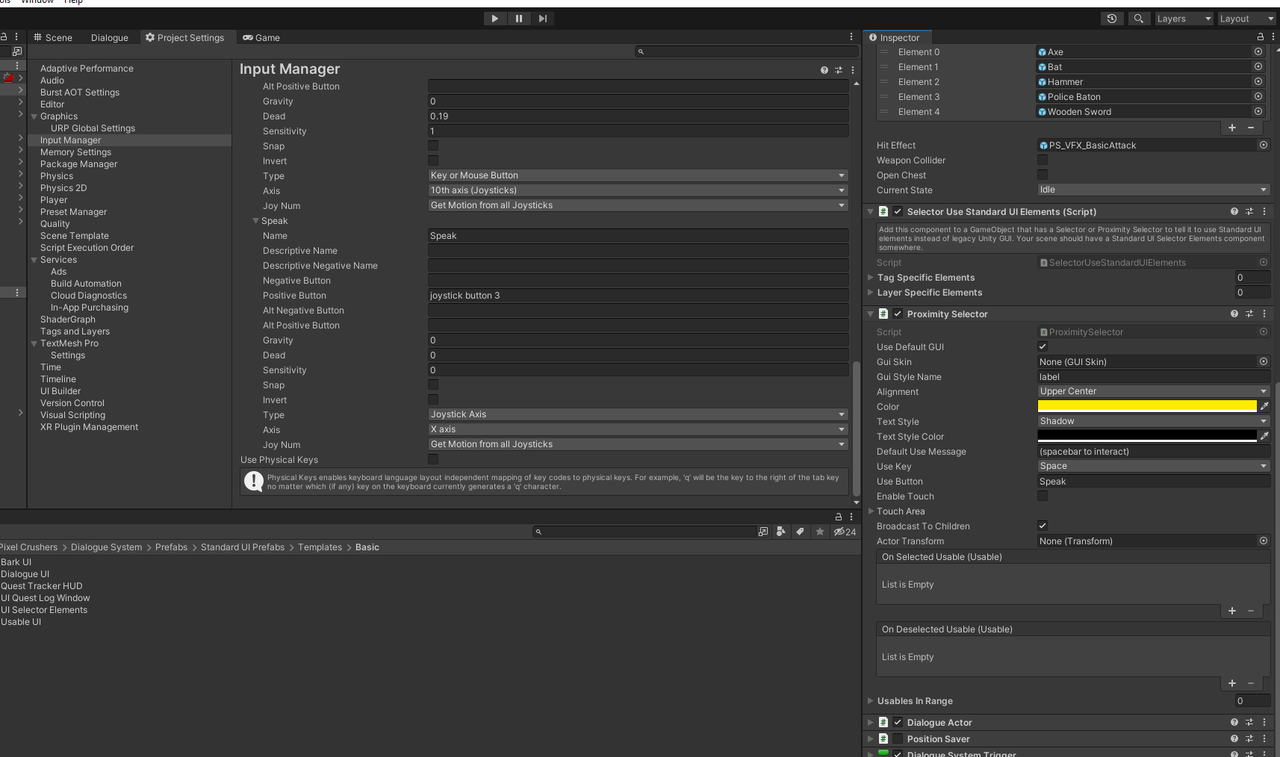The height and width of the screenshot is (757, 1280).
Task: Open Input Manager three-dot menu
Action: (x=853, y=70)
